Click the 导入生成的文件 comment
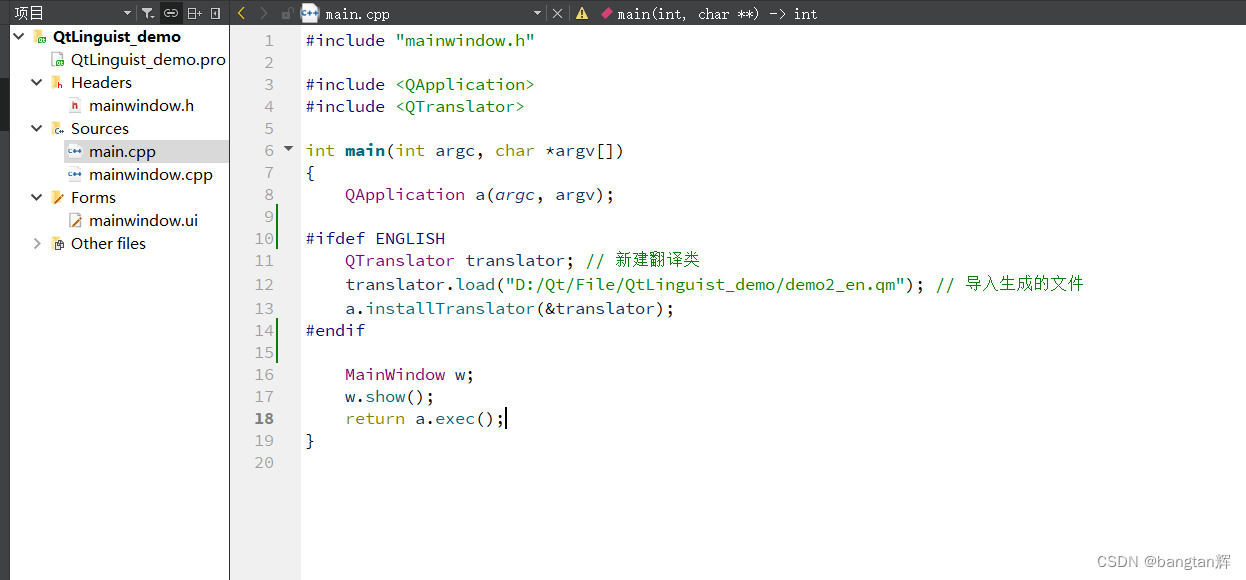 (1010, 284)
